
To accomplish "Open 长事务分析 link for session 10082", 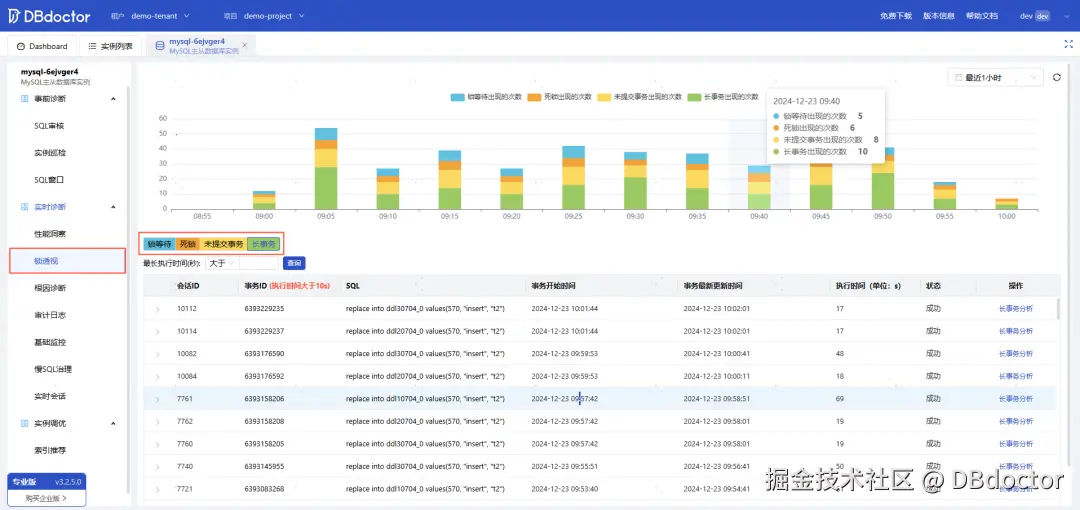I will tap(1016, 354).
